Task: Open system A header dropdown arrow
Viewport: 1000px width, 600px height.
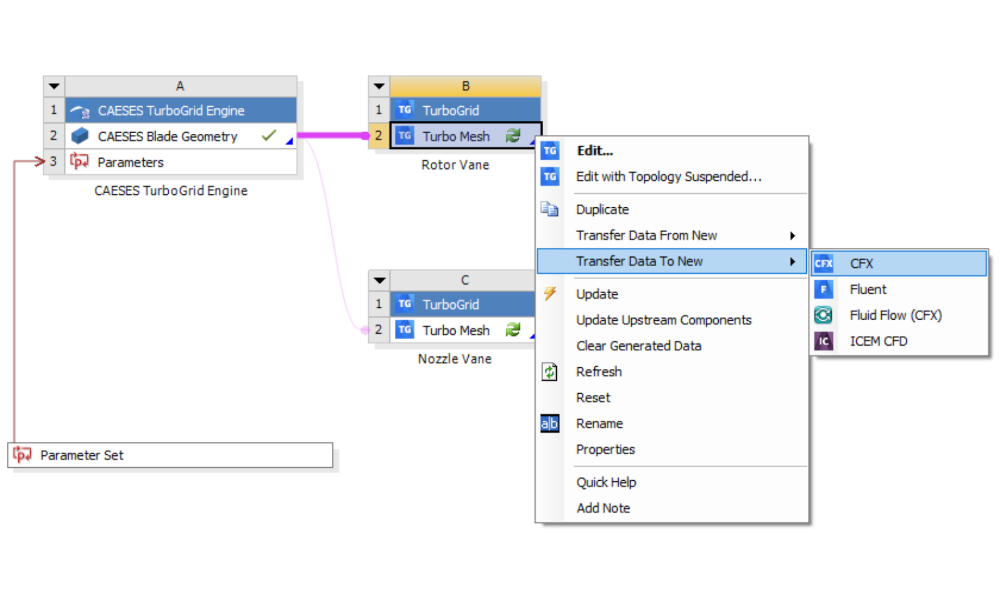Action: (55, 87)
